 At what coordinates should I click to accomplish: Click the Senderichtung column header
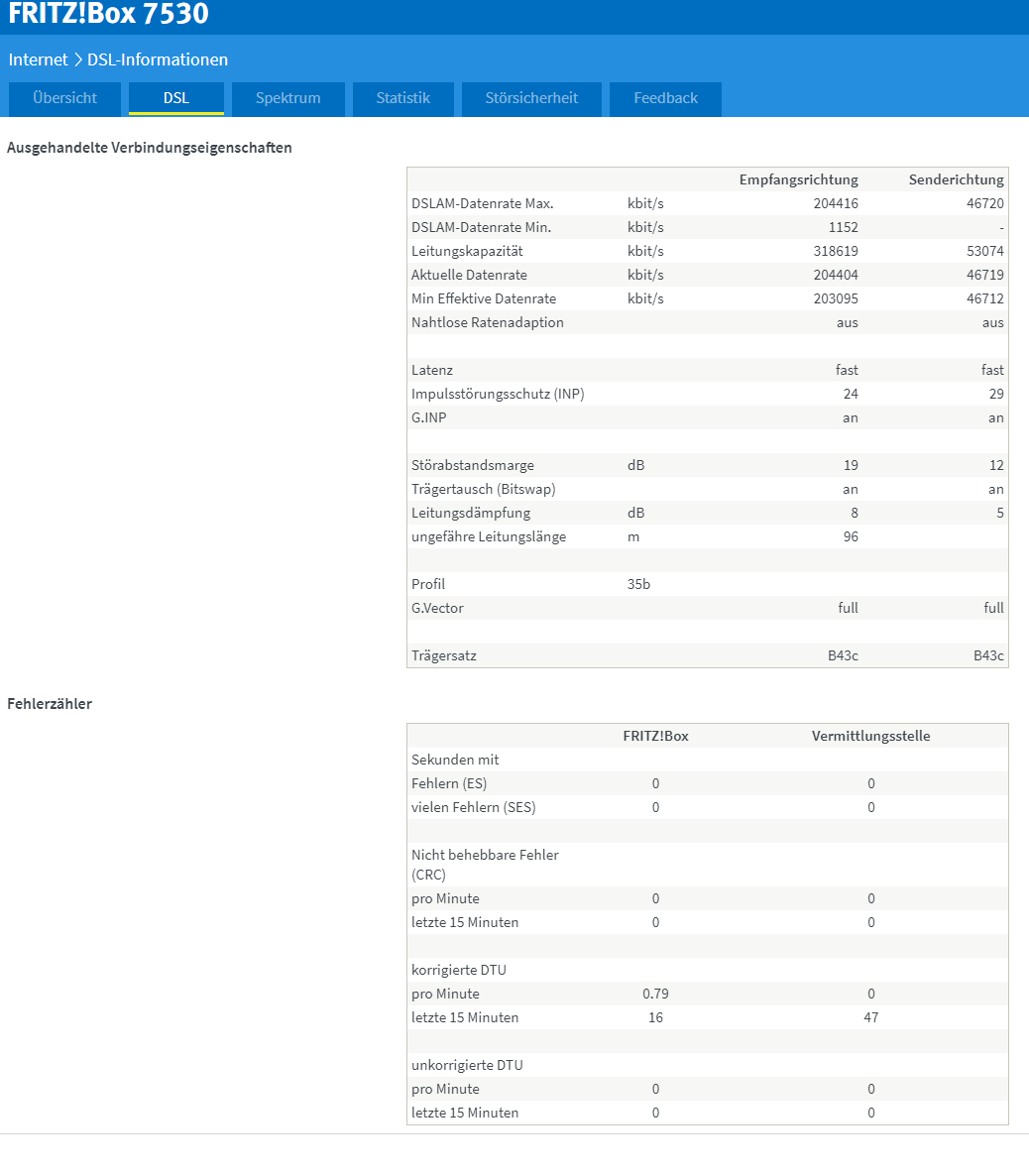(x=957, y=180)
